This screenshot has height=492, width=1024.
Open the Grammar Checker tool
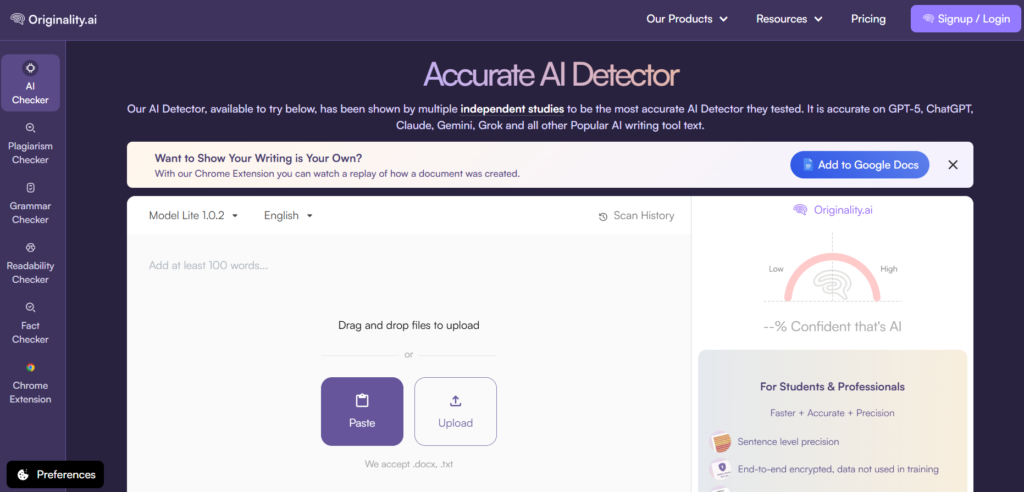(x=30, y=203)
